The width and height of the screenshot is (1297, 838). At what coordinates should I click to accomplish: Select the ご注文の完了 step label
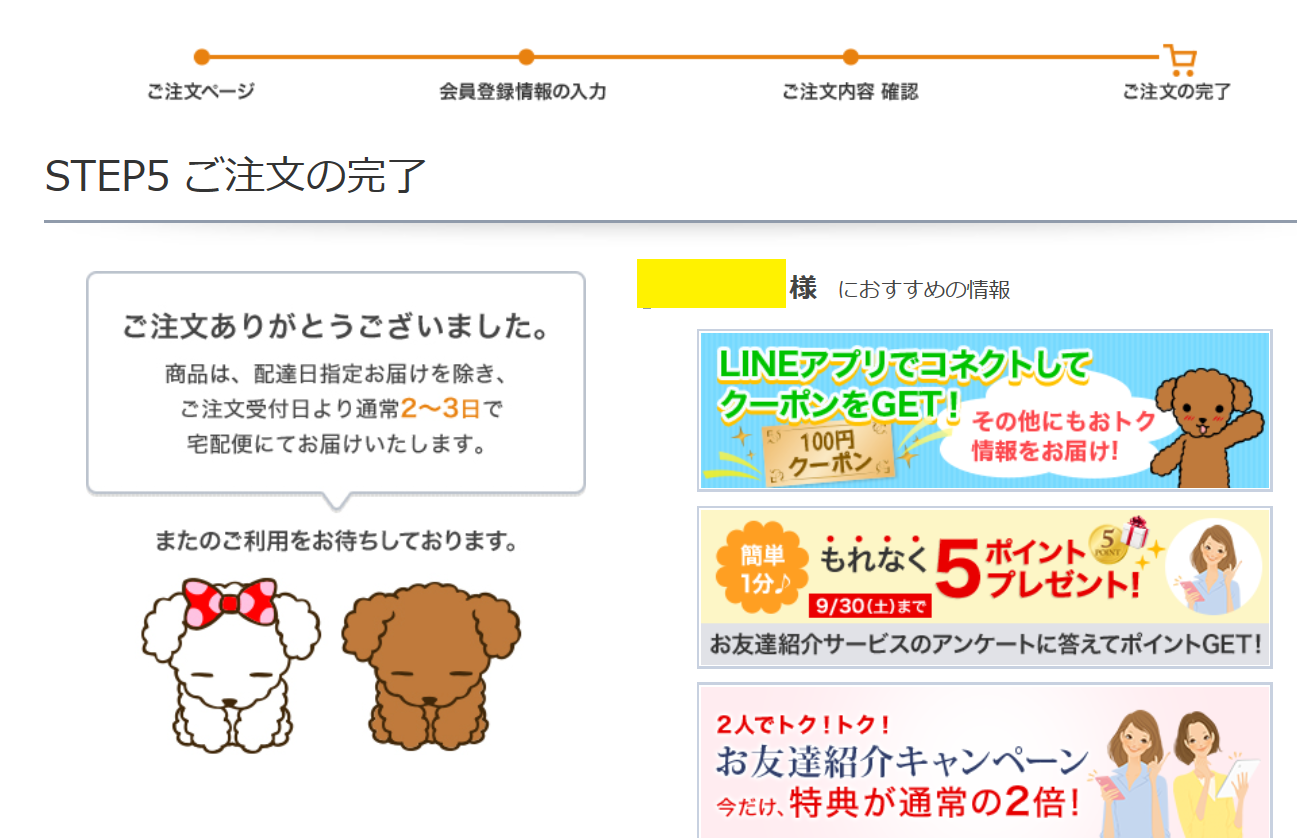coord(1177,92)
